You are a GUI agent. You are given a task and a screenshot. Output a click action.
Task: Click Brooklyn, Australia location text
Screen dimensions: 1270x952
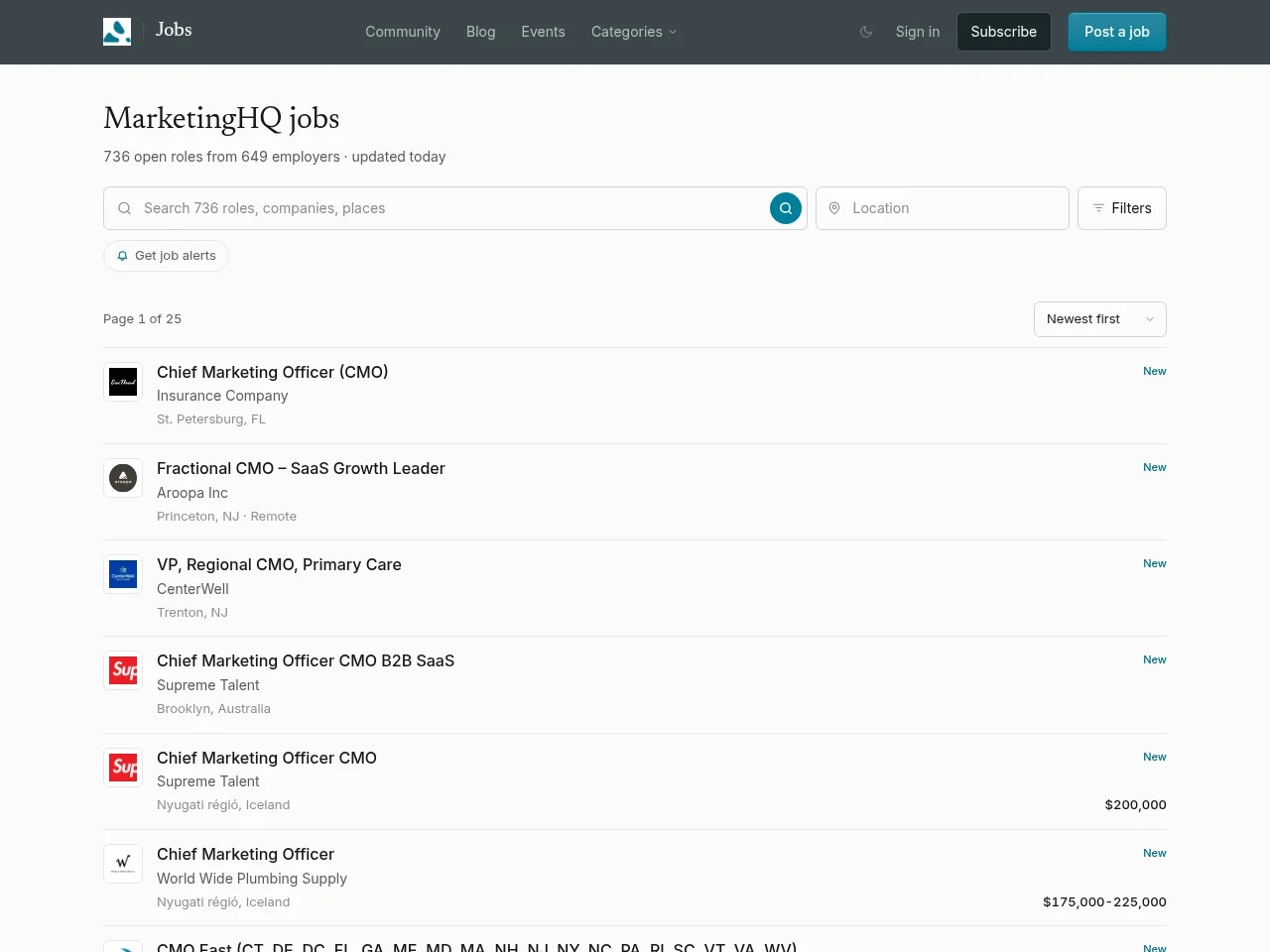213,709
